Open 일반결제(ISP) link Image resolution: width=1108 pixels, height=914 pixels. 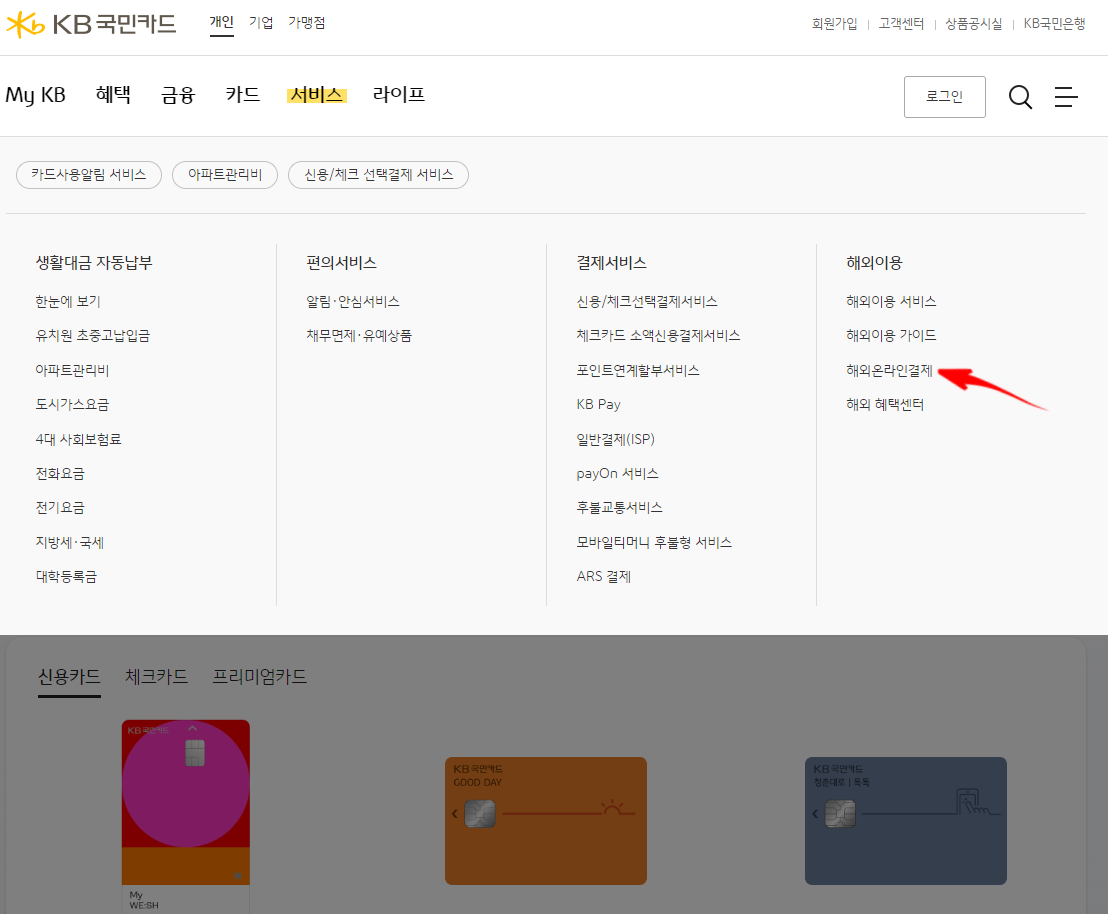[x=615, y=439]
